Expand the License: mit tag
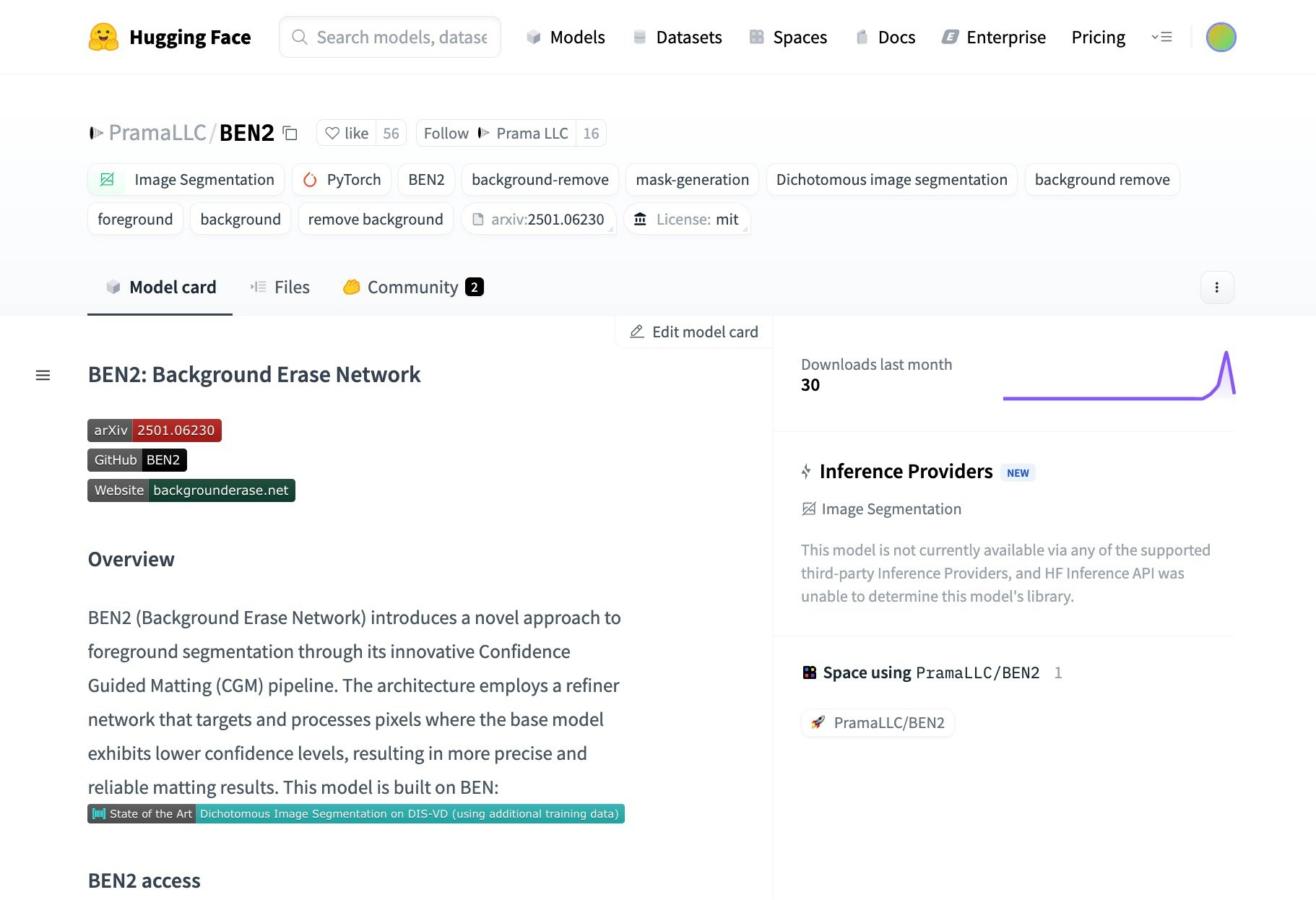The width and height of the screenshot is (1316, 900). click(687, 220)
